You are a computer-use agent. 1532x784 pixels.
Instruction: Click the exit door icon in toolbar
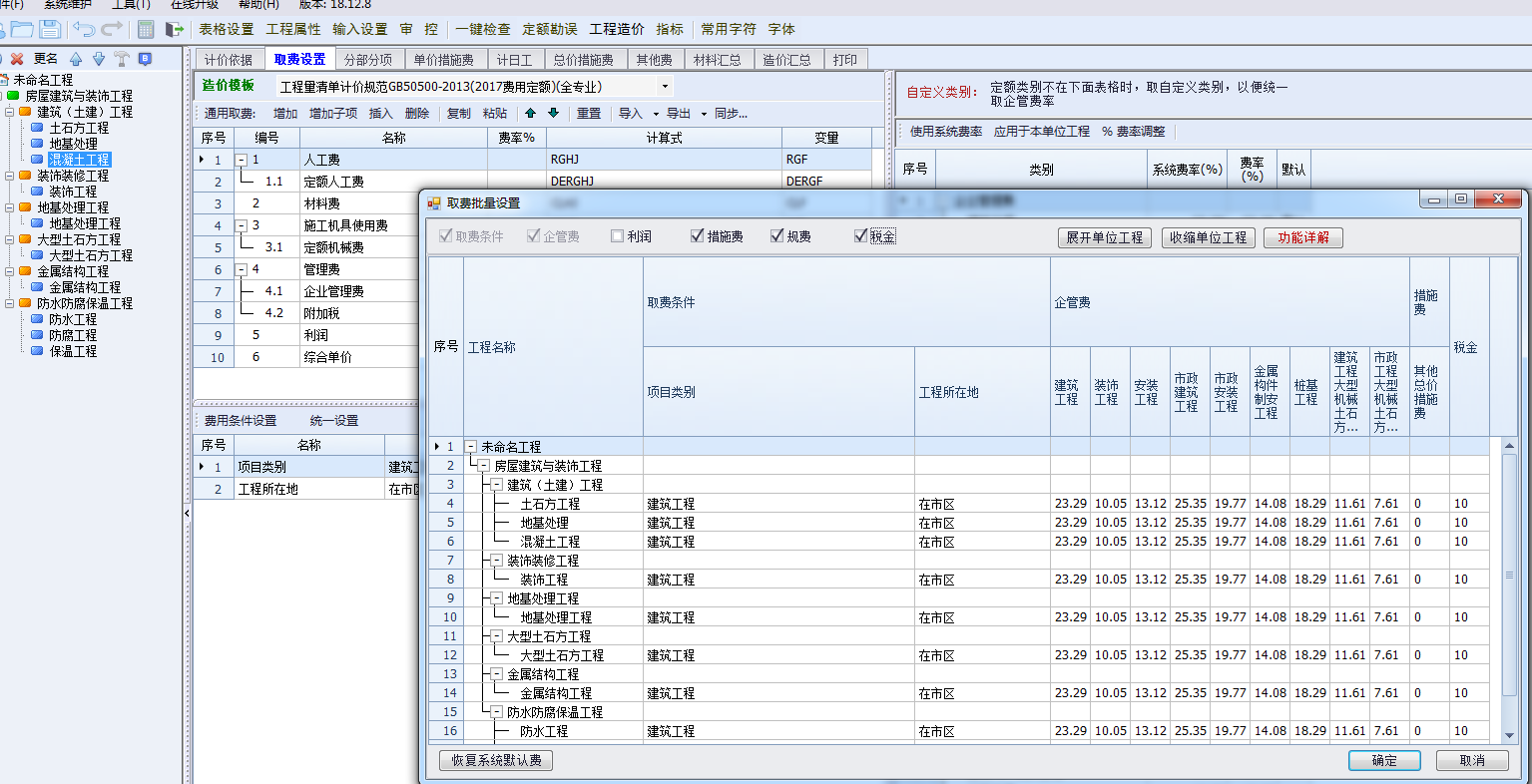pyautogui.click(x=175, y=29)
